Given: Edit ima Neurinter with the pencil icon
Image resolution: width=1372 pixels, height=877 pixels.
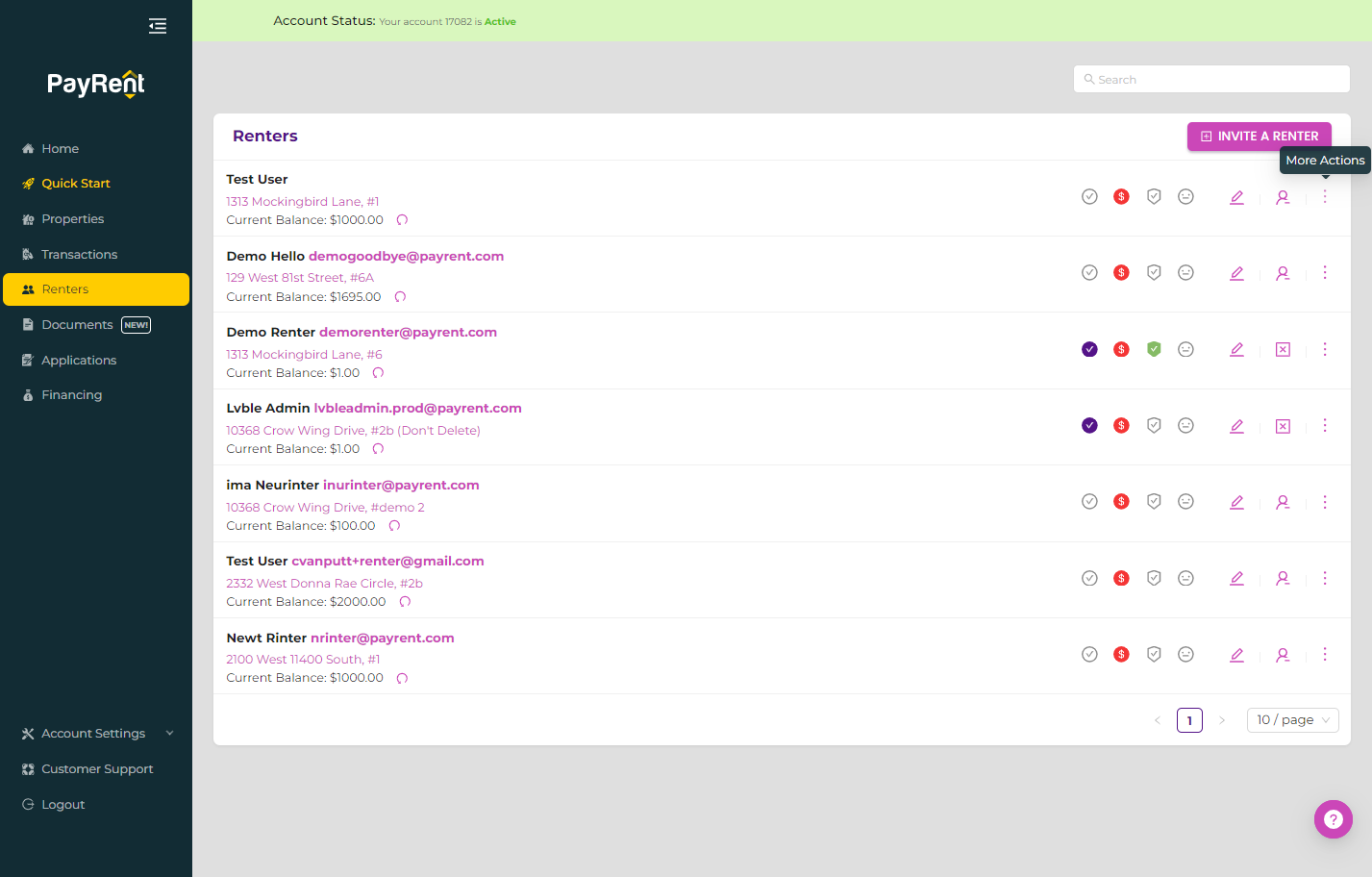Looking at the screenshot, I should [1236, 502].
